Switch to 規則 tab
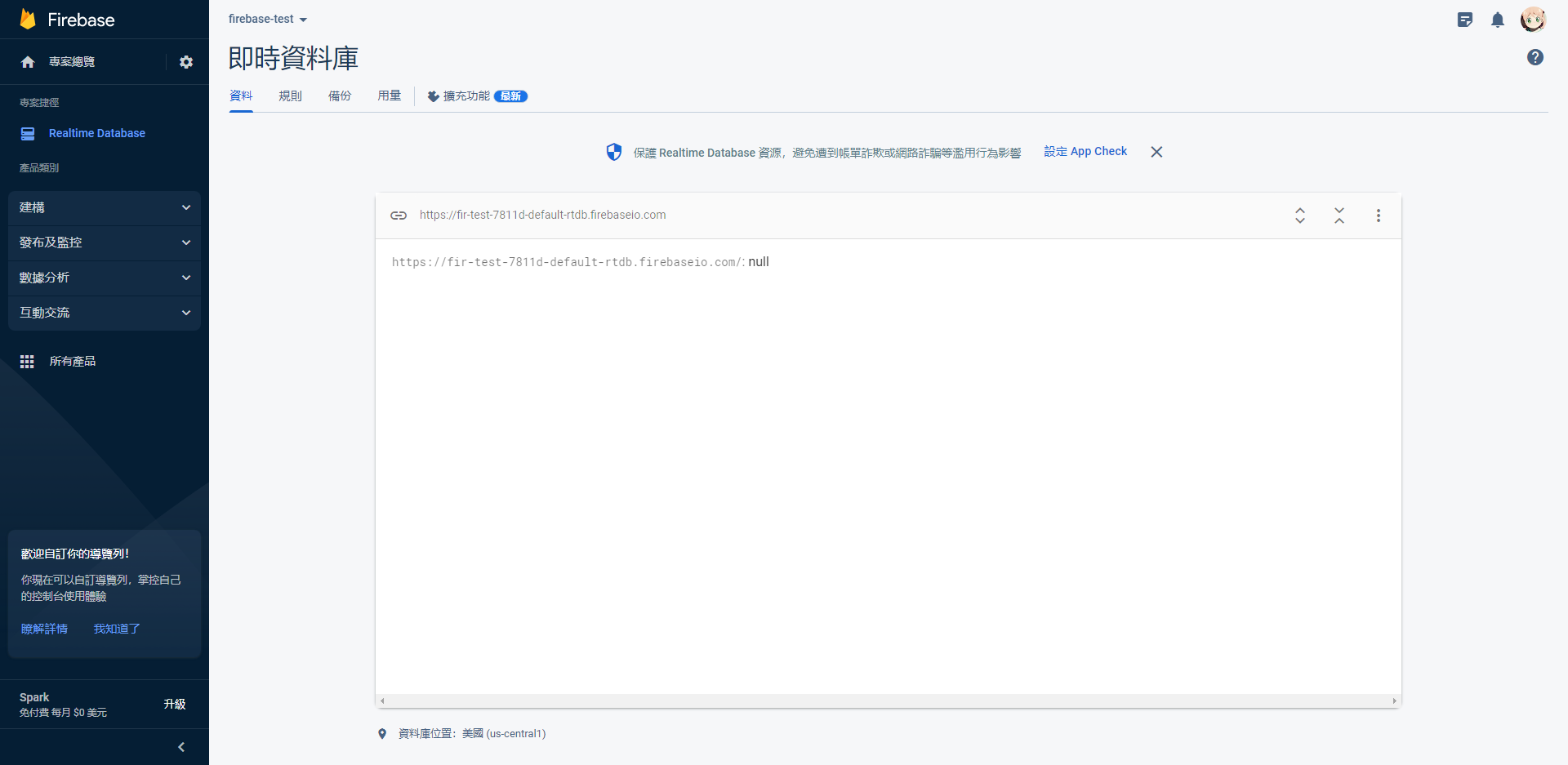The image size is (1568, 765). coord(291,96)
